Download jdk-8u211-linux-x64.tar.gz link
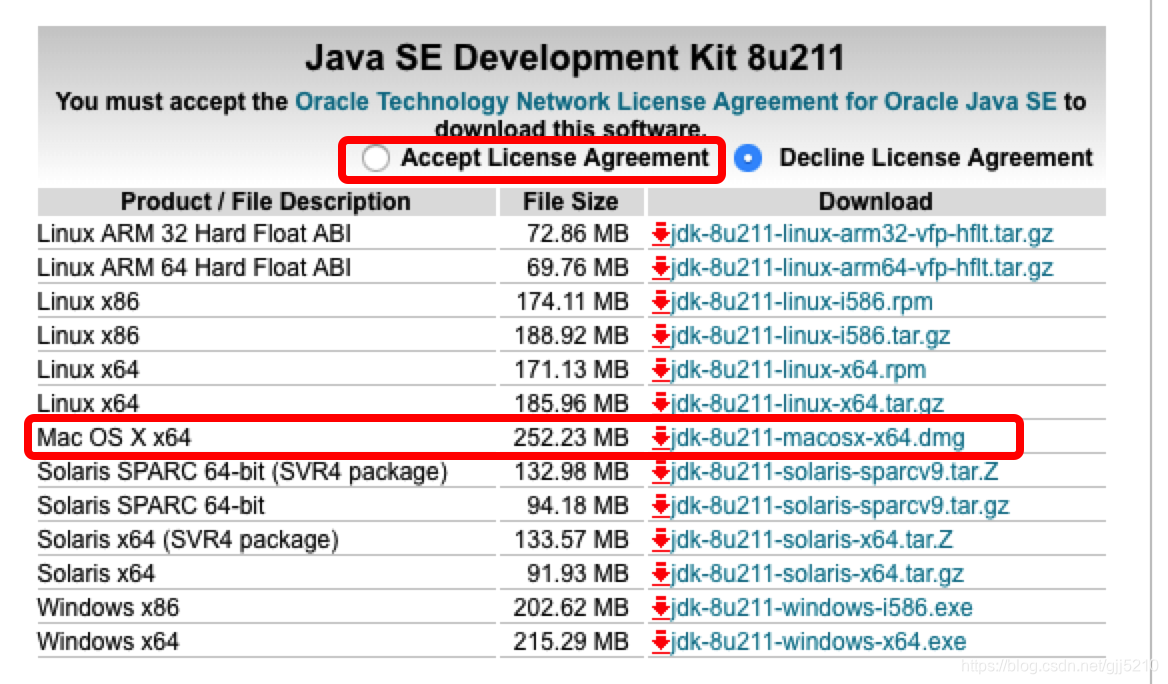Screen dimensions: 1168x684 (x=807, y=403)
